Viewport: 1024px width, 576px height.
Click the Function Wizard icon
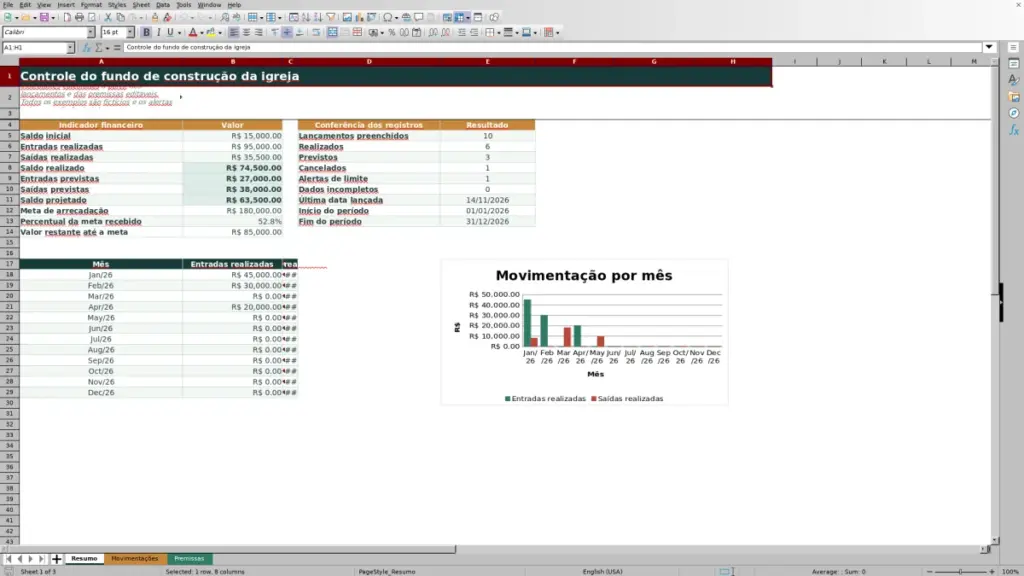tap(86, 48)
